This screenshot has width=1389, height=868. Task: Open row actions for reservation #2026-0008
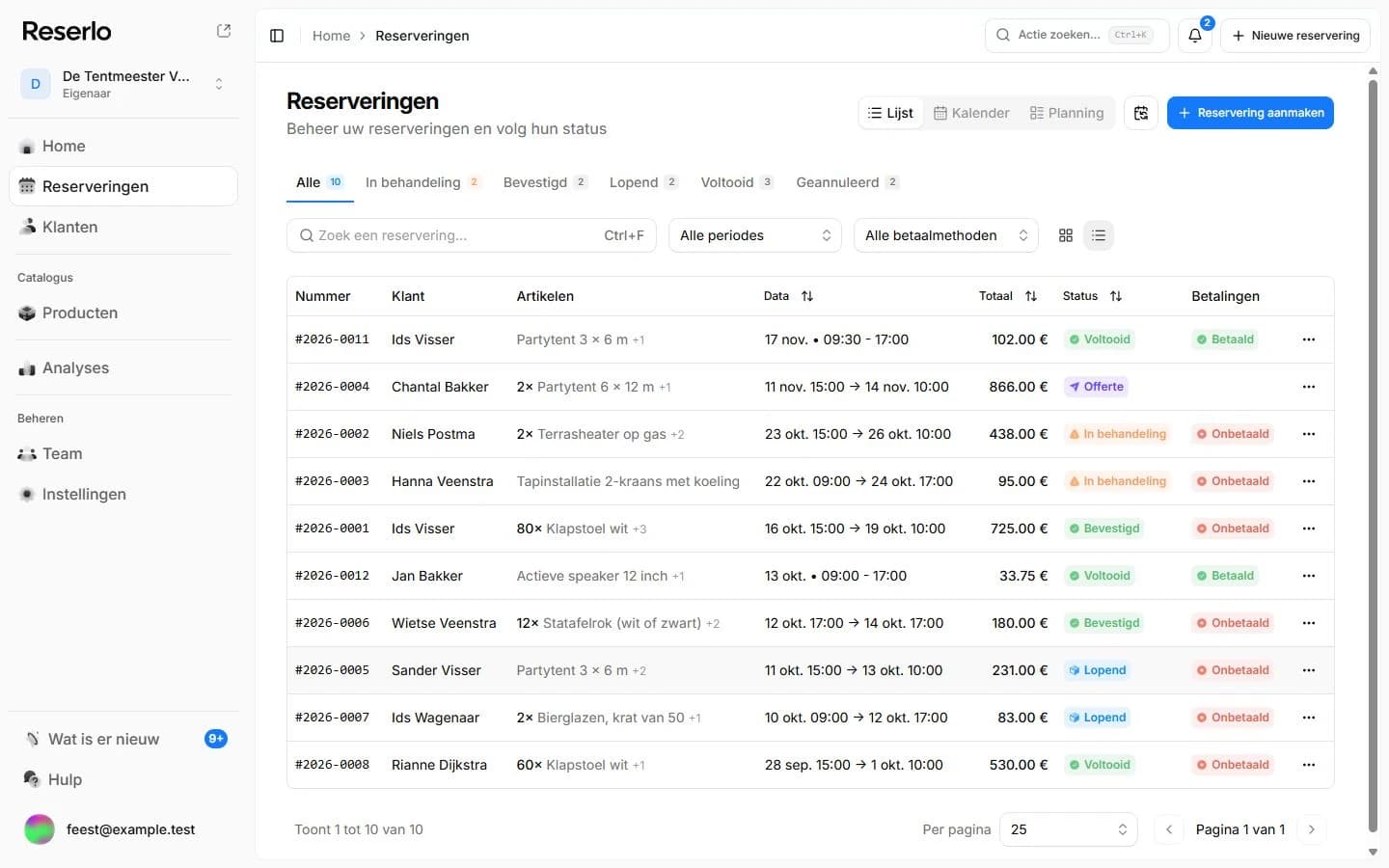(x=1309, y=765)
